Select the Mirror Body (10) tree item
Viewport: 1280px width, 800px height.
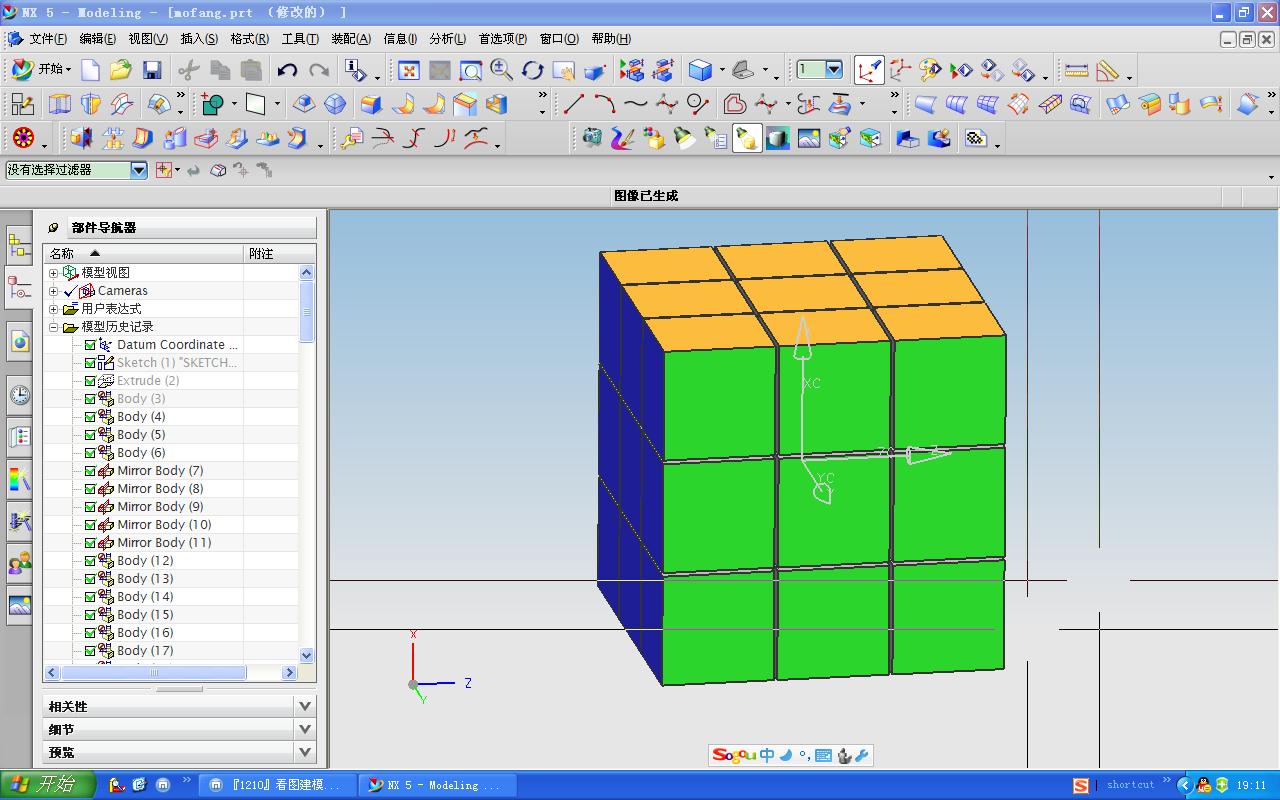(x=164, y=525)
